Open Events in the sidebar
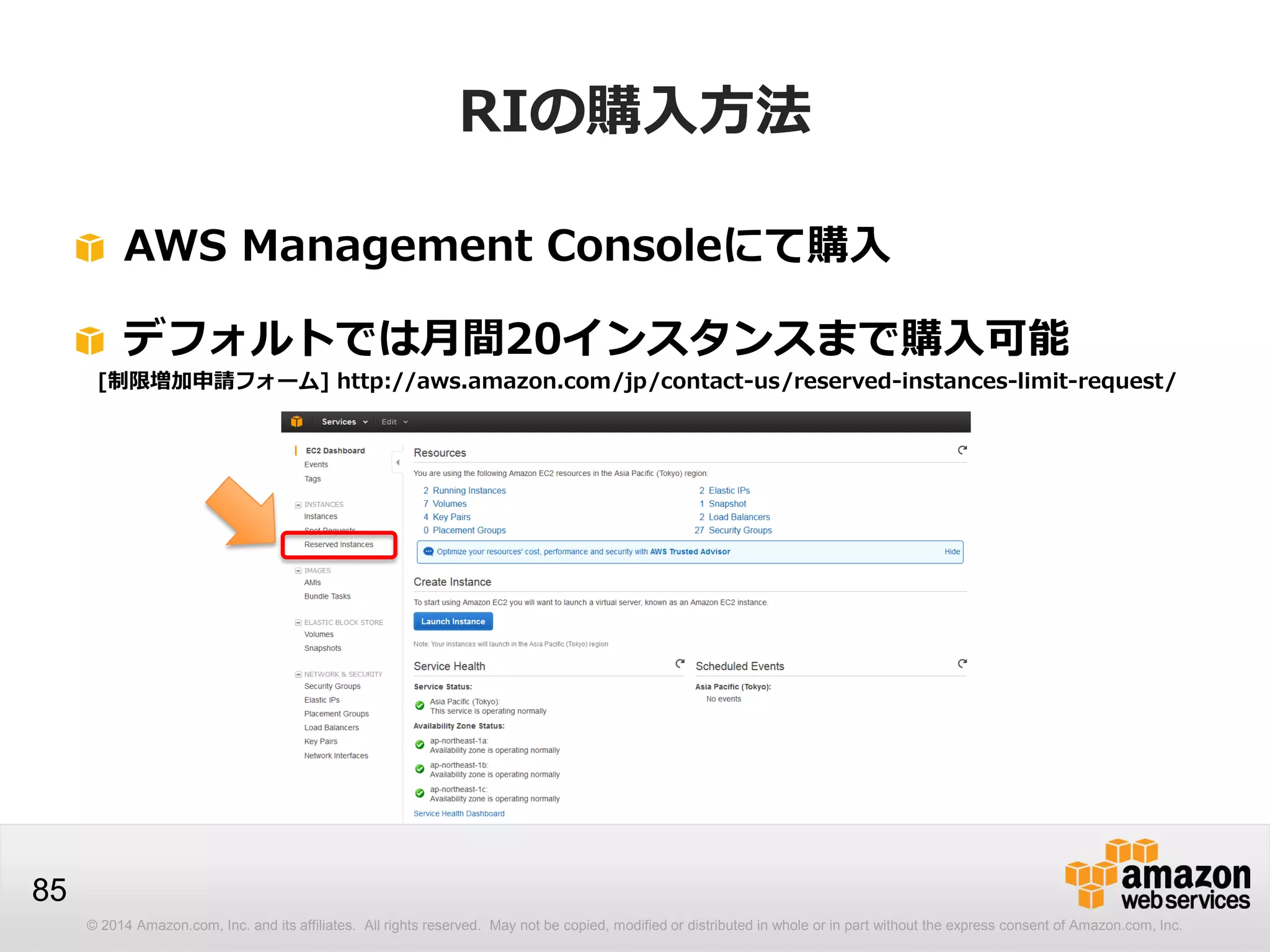Image resolution: width=1270 pixels, height=952 pixels. [316, 465]
